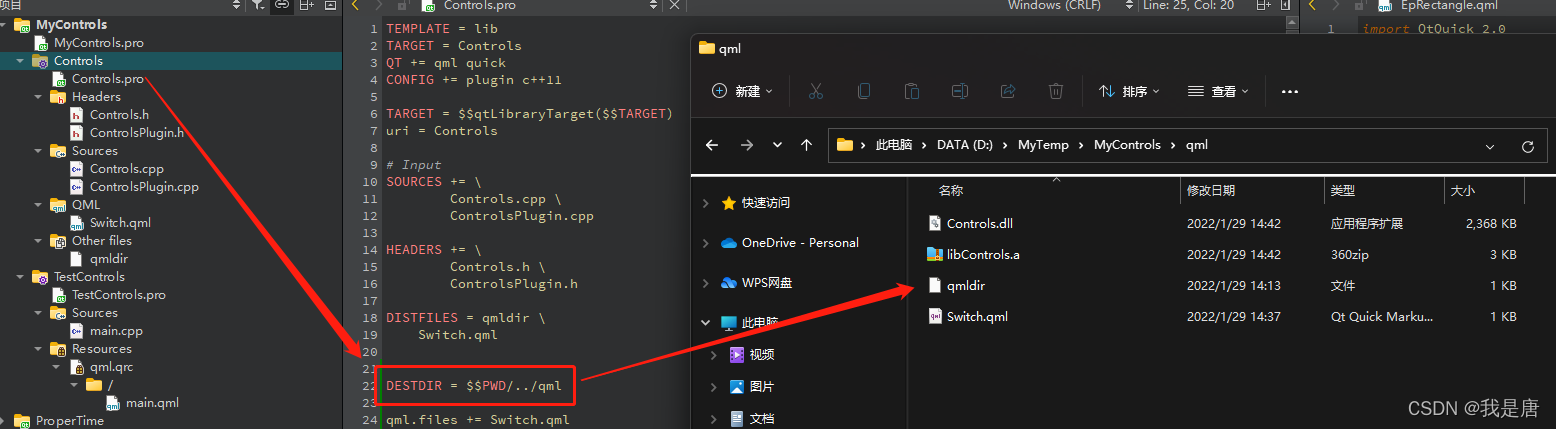This screenshot has width=1556, height=429.
Task: Open OneDrive - Personal in sidebar
Action: pyautogui.click(x=800, y=243)
